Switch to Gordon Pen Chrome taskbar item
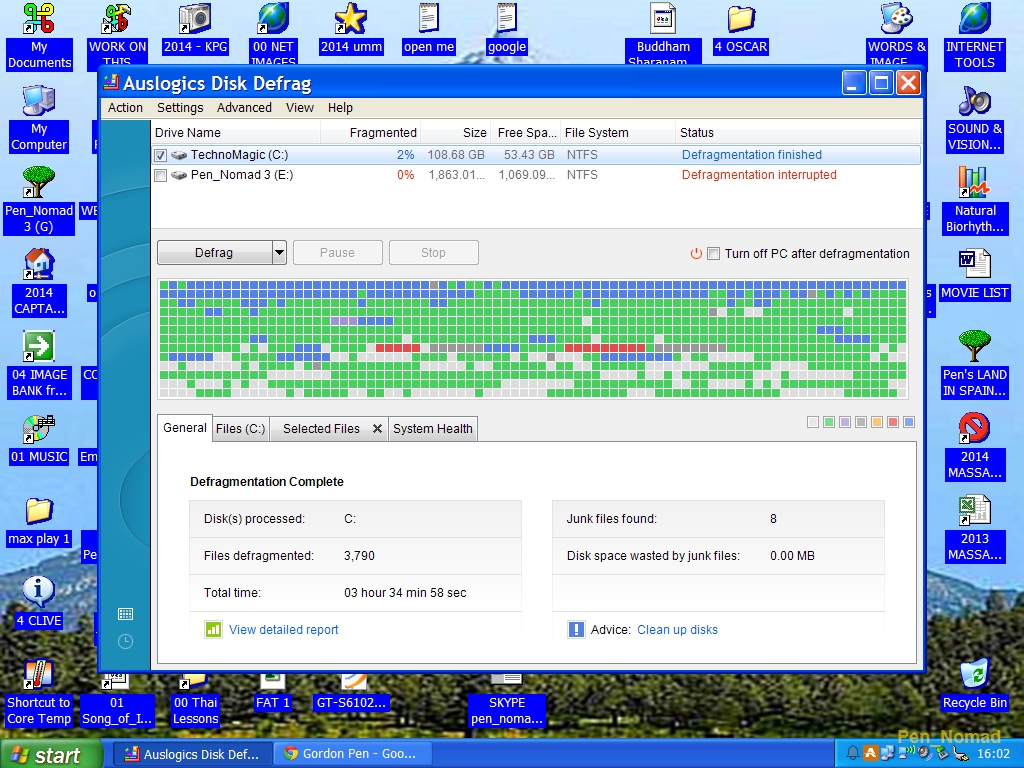Viewport: 1024px width, 768px height. tap(353, 754)
